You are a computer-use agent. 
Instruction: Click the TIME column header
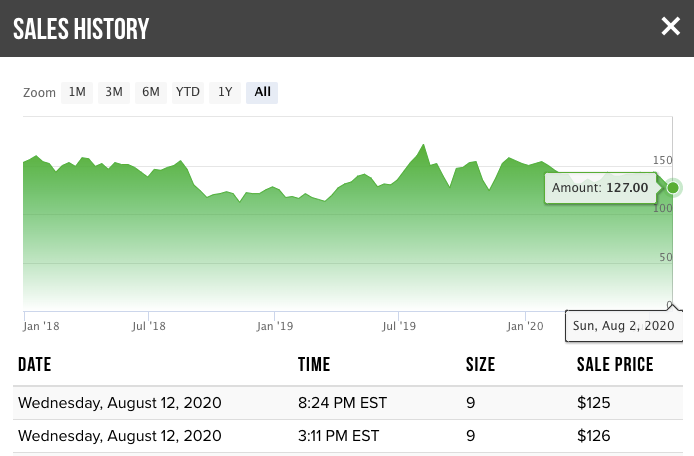coord(314,365)
